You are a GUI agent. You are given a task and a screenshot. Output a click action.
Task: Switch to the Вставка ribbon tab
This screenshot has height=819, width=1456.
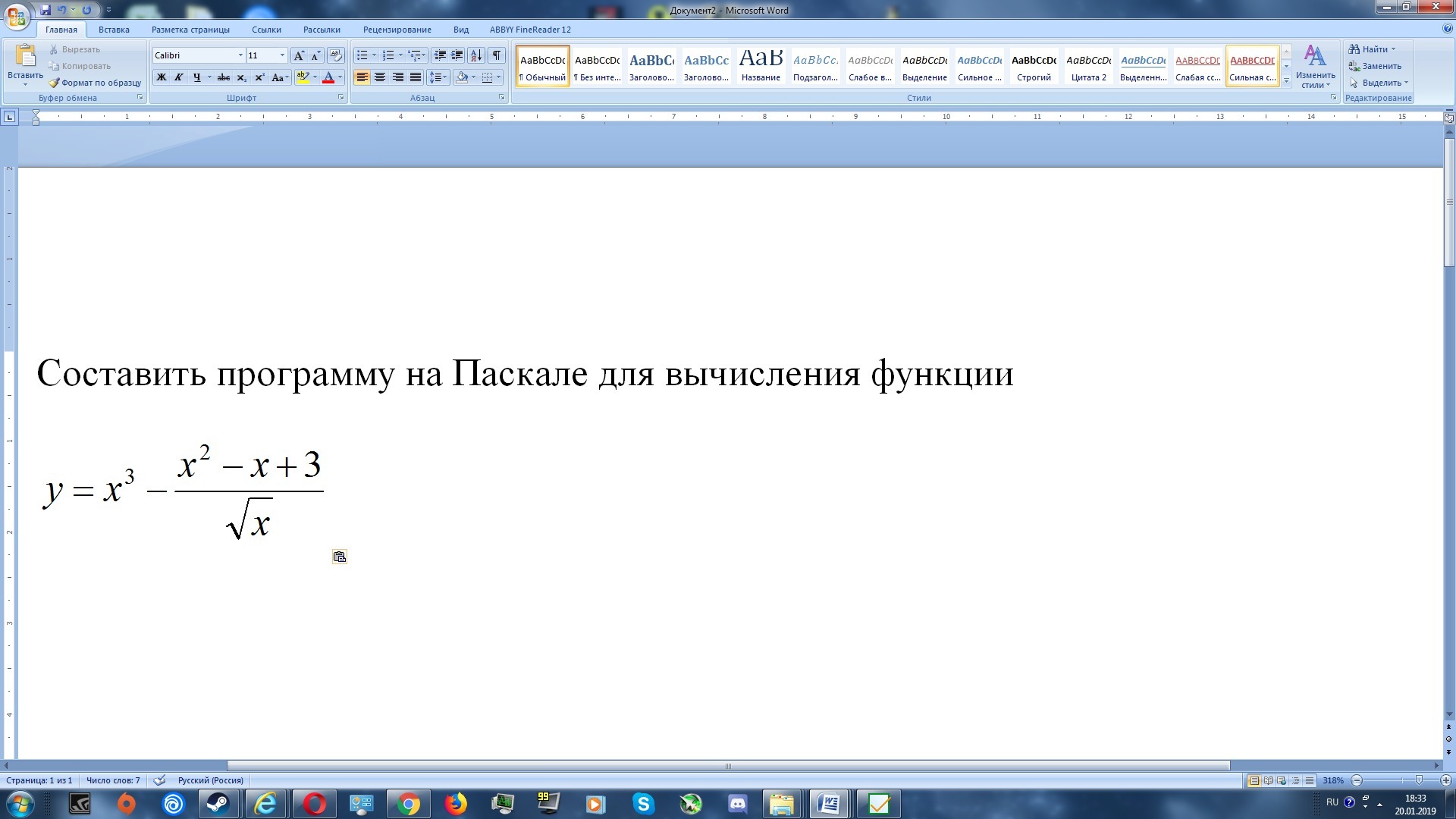point(114,30)
